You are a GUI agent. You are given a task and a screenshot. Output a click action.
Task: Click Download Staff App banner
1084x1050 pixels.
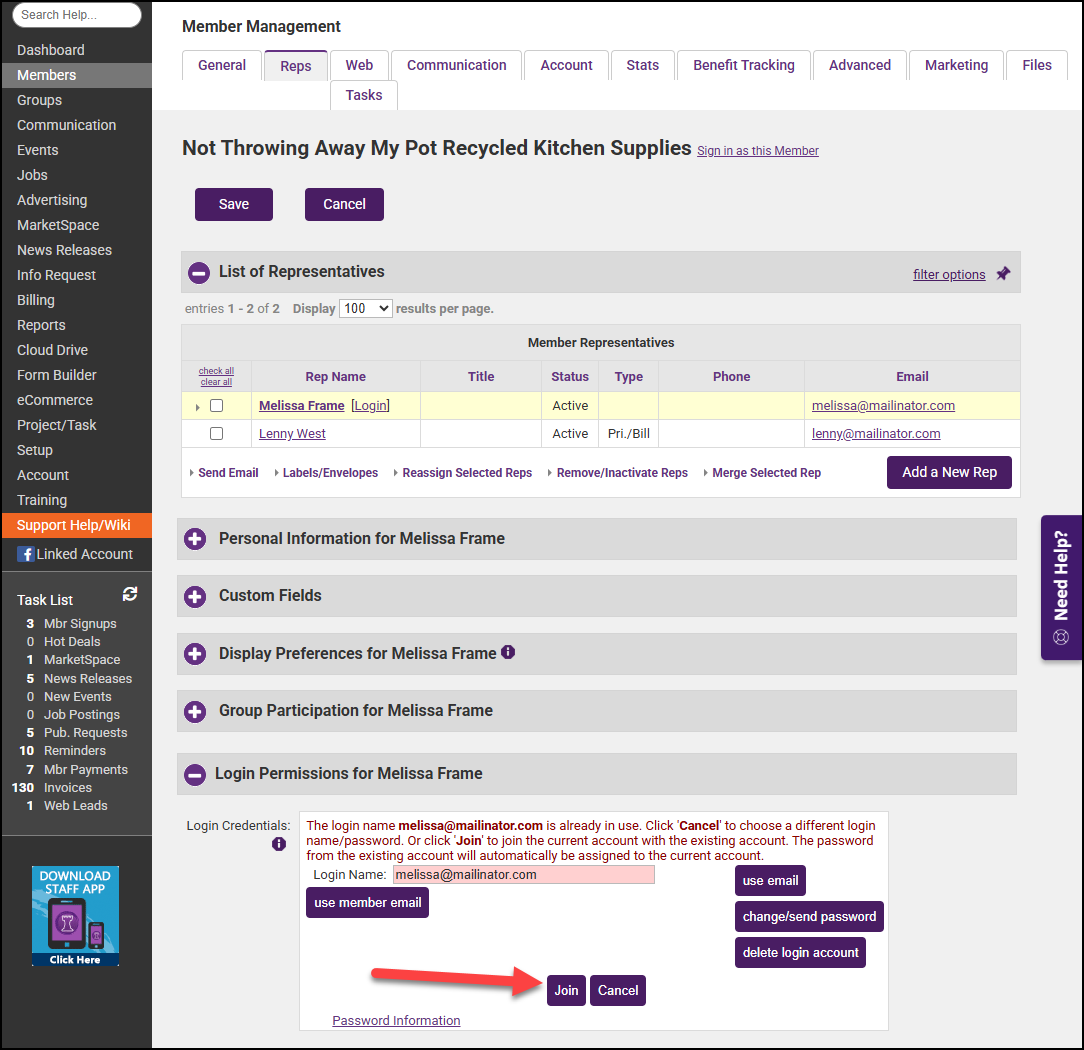click(x=75, y=916)
